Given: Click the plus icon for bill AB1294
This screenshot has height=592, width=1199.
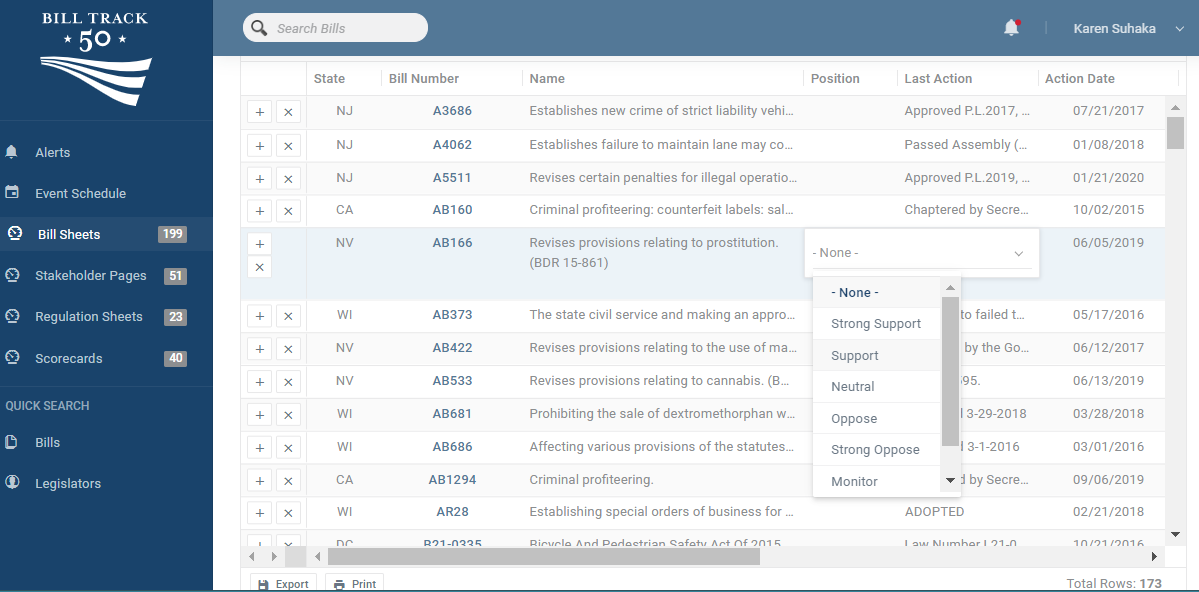Looking at the screenshot, I should 259,481.
